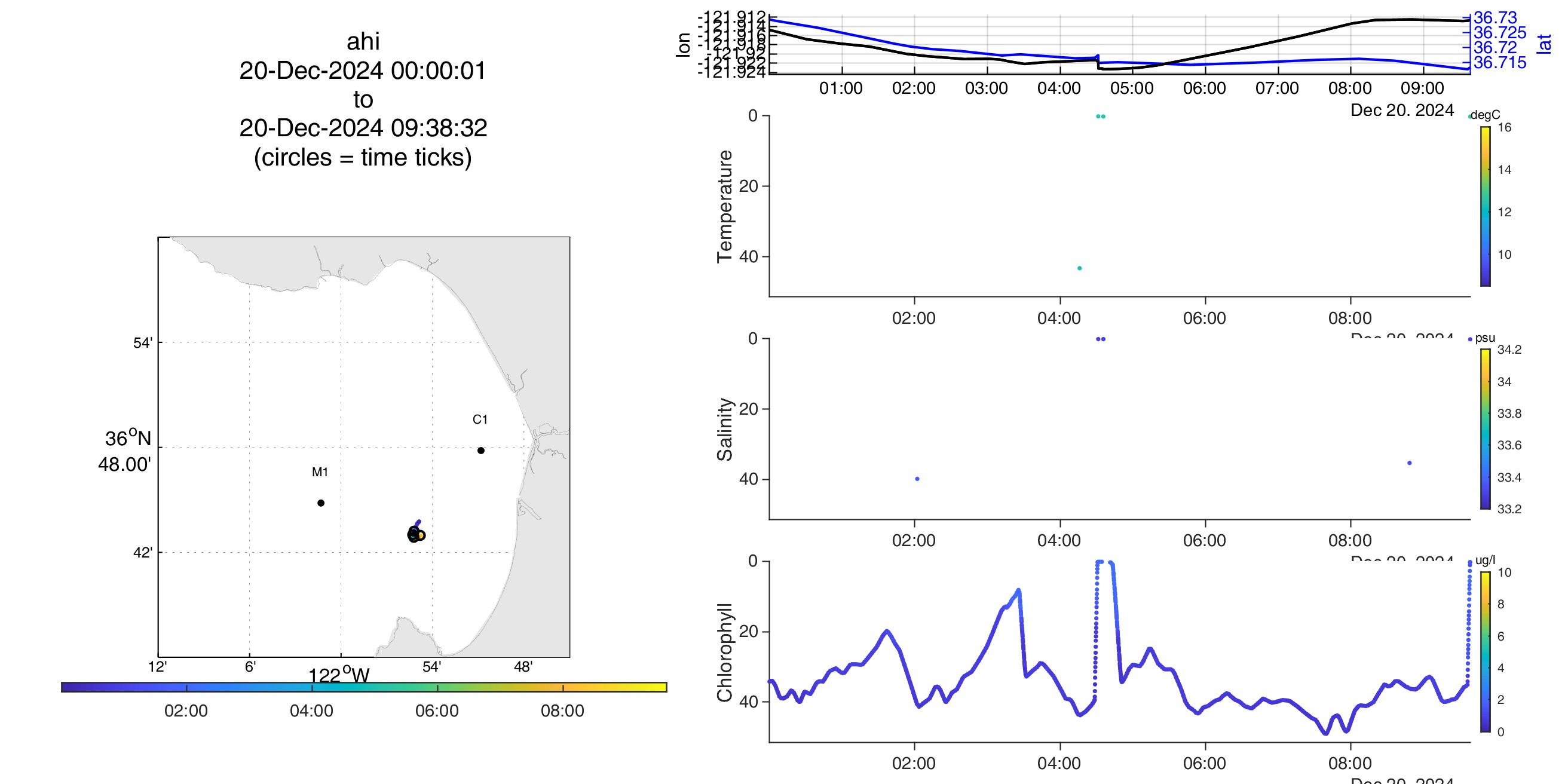Click the 'ahi' title text
Image resolution: width=1568 pixels, height=784 pixels.
click(363, 41)
